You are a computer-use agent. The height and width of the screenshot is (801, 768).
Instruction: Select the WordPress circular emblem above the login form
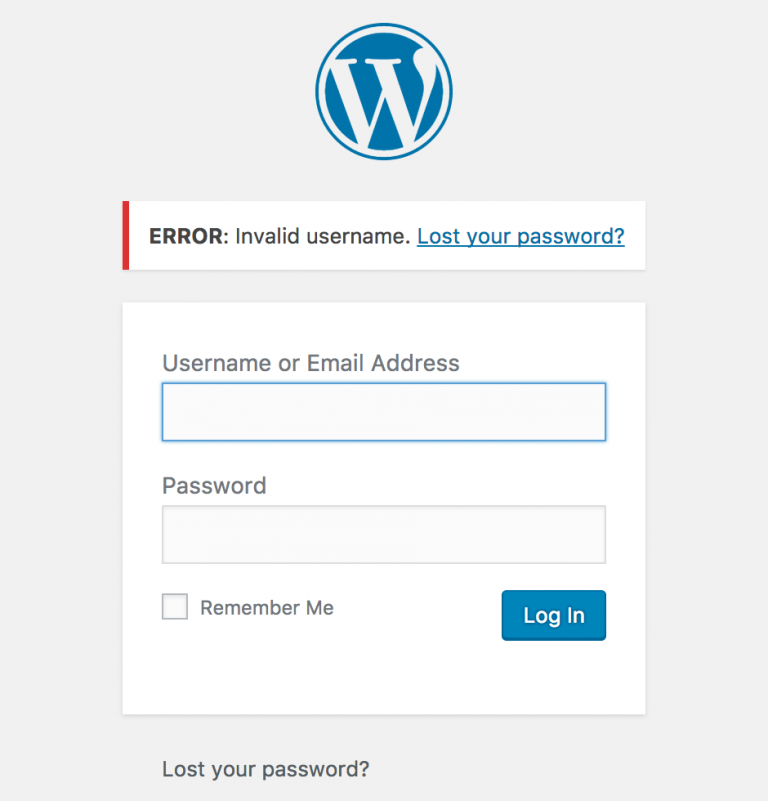[x=383, y=88]
